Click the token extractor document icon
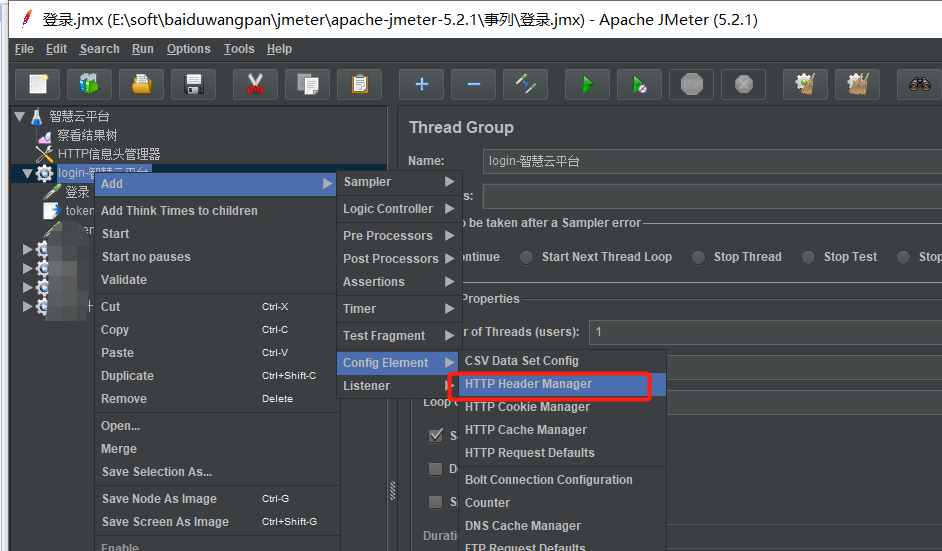 [x=52, y=210]
